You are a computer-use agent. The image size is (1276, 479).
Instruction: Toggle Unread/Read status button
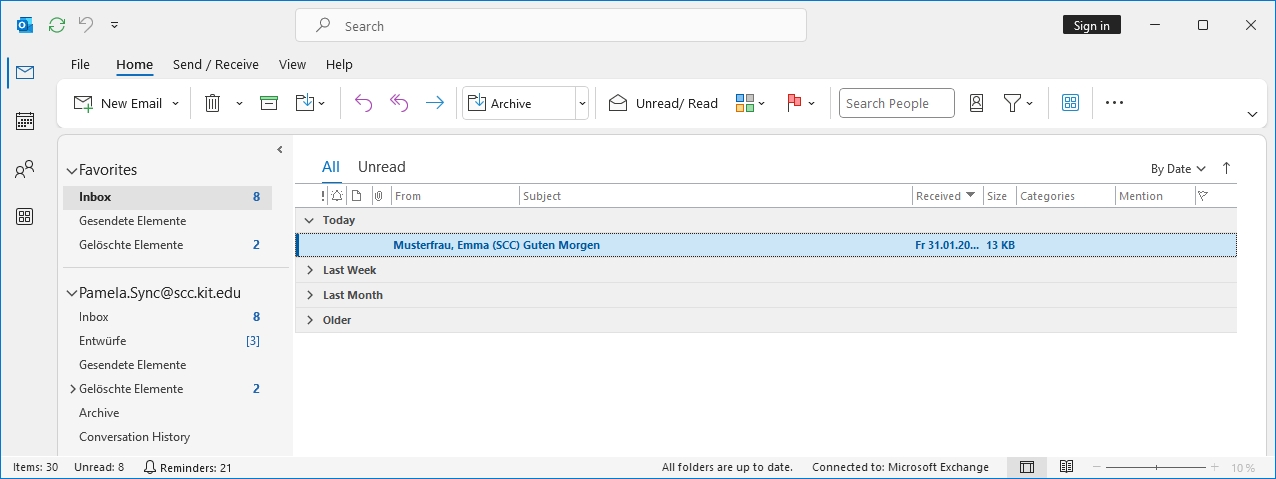point(663,103)
